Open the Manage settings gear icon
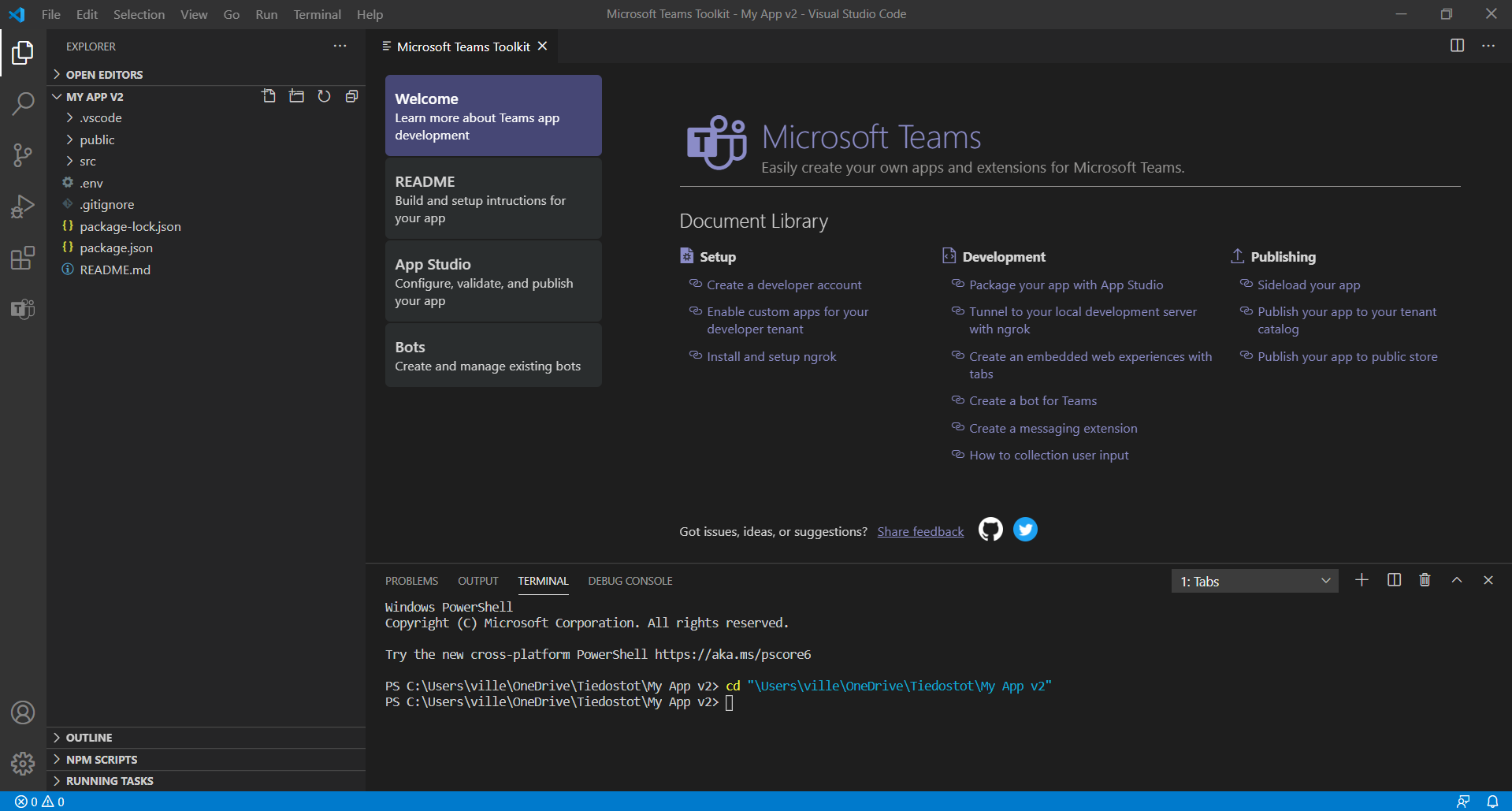Image resolution: width=1512 pixels, height=811 pixels. click(23, 763)
